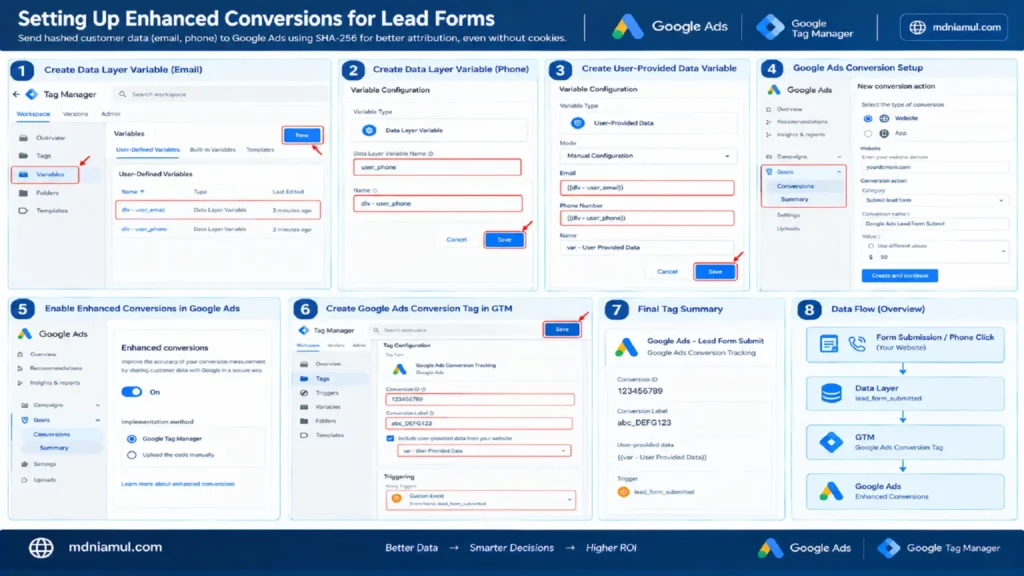Click the Insights & reports icon in step 4 sidebar
1024x576 pixels.
tap(769, 135)
